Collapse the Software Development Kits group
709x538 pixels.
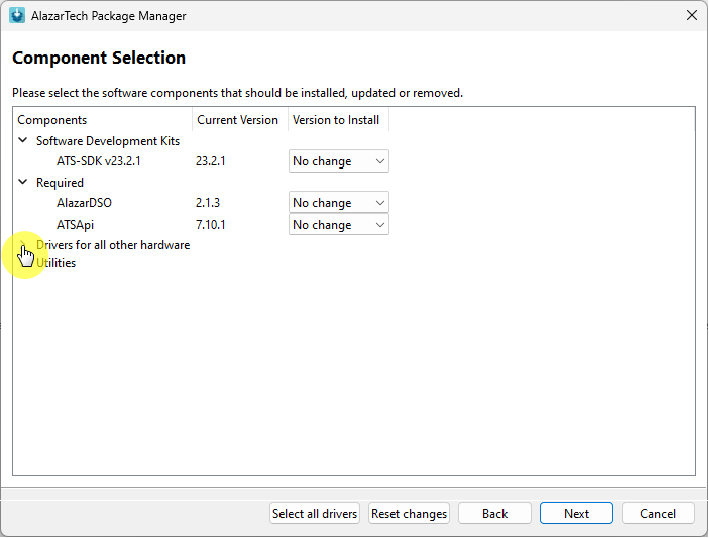pos(23,140)
